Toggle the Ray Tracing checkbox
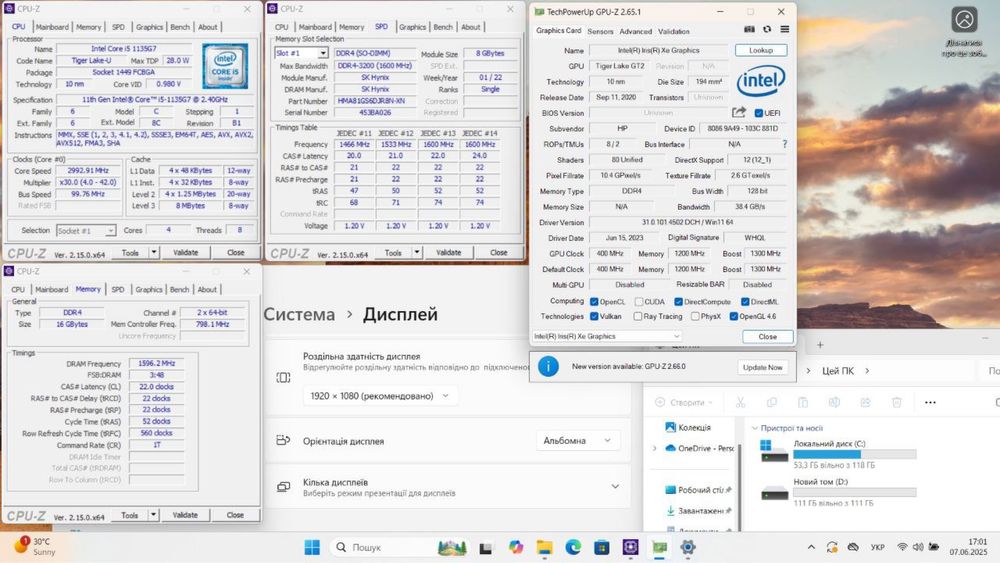Screen dimensions: 1000x563 click(x=638, y=316)
